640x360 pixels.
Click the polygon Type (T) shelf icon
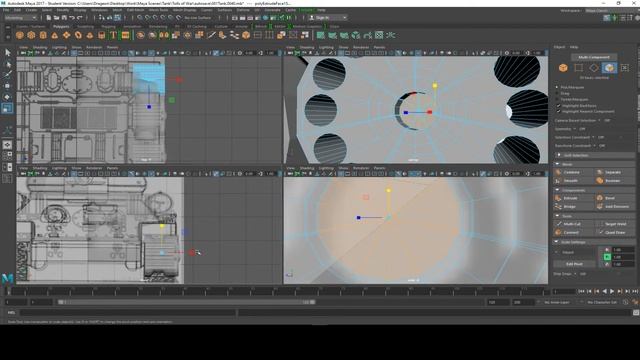click(113, 36)
